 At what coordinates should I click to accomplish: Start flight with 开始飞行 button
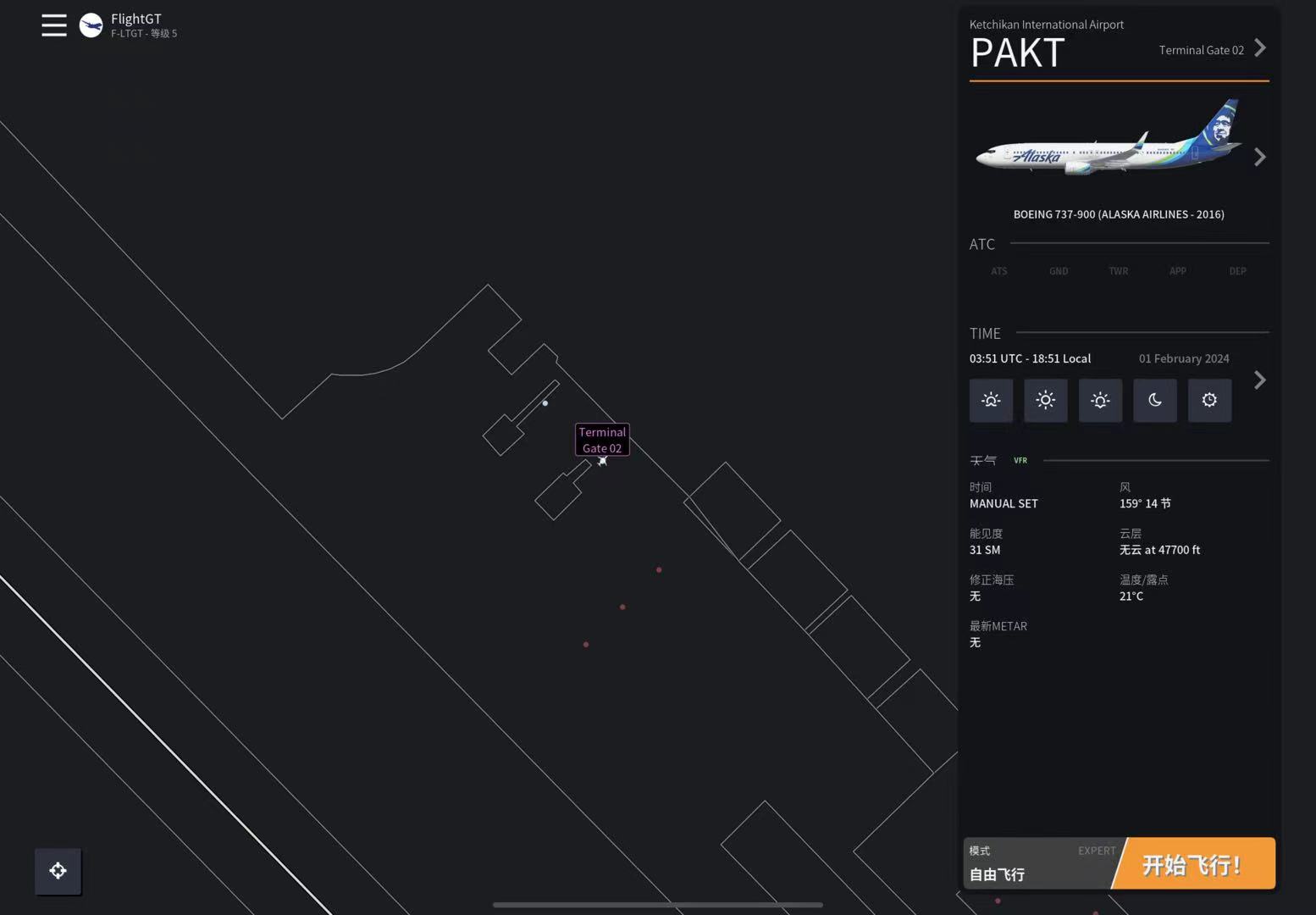(1194, 864)
